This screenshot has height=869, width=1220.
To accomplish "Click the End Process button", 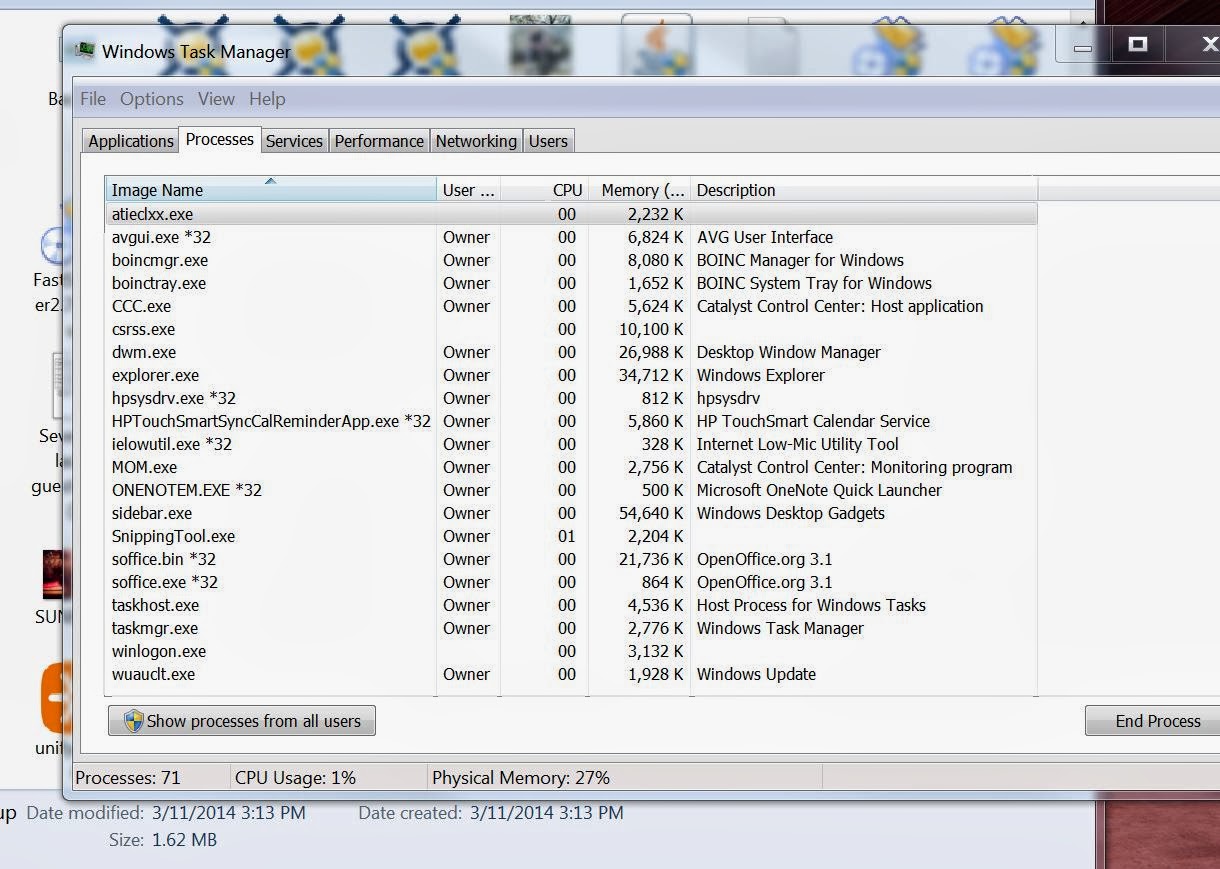I will coord(1153,721).
